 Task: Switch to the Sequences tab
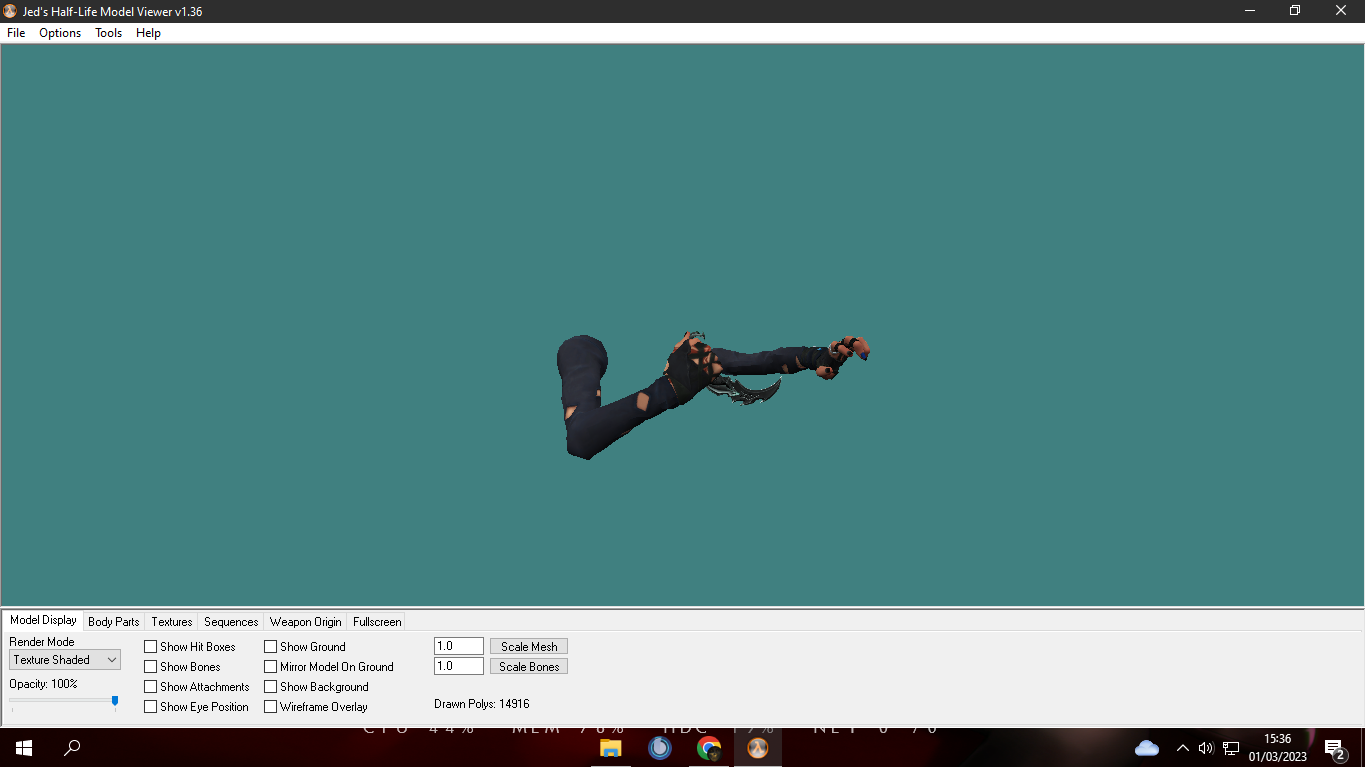[231, 622]
